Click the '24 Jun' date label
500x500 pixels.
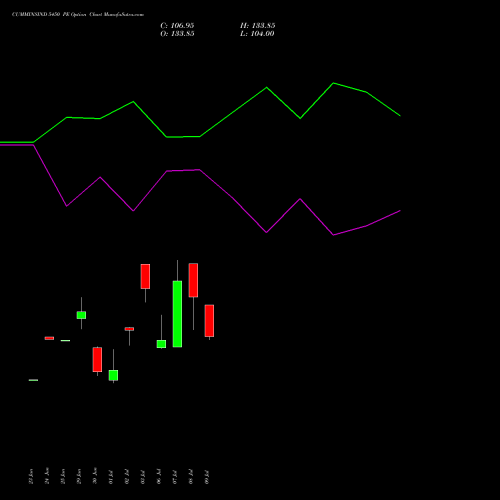pyautogui.click(x=47, y=476)
